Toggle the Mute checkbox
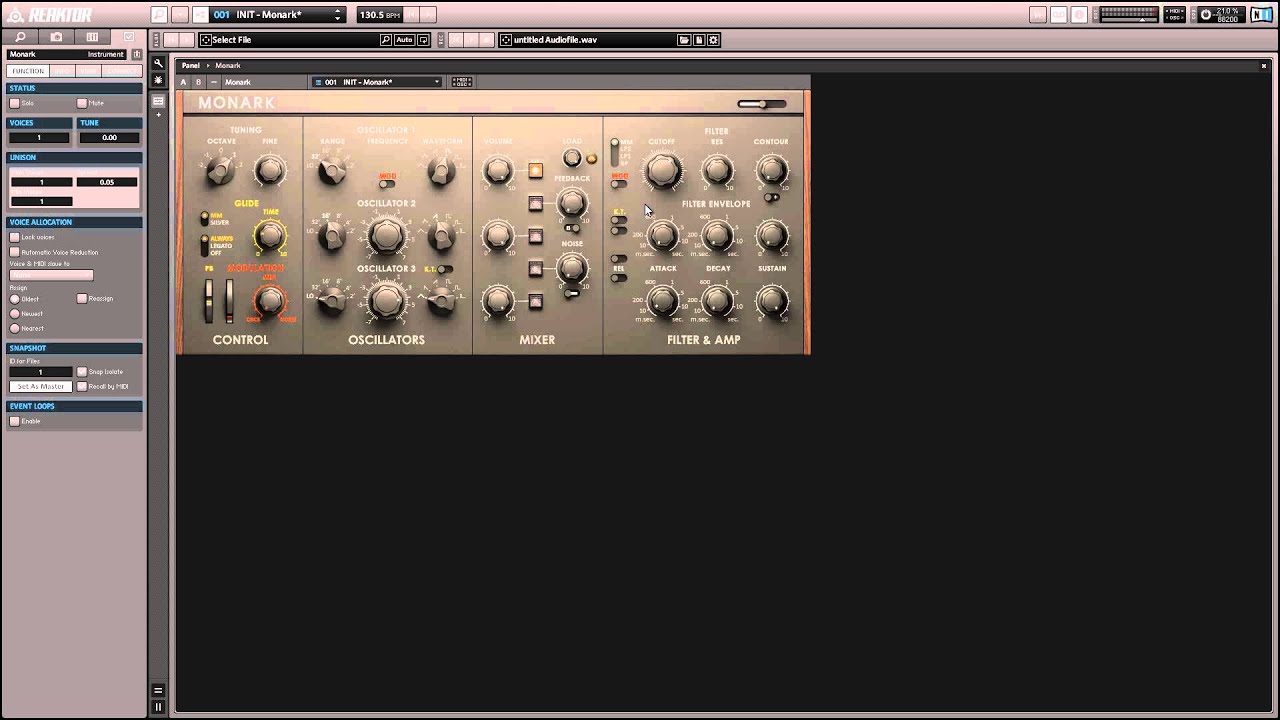Viewport: 1280px width, 720px height. pyautogui.click(x=82, y=103)
